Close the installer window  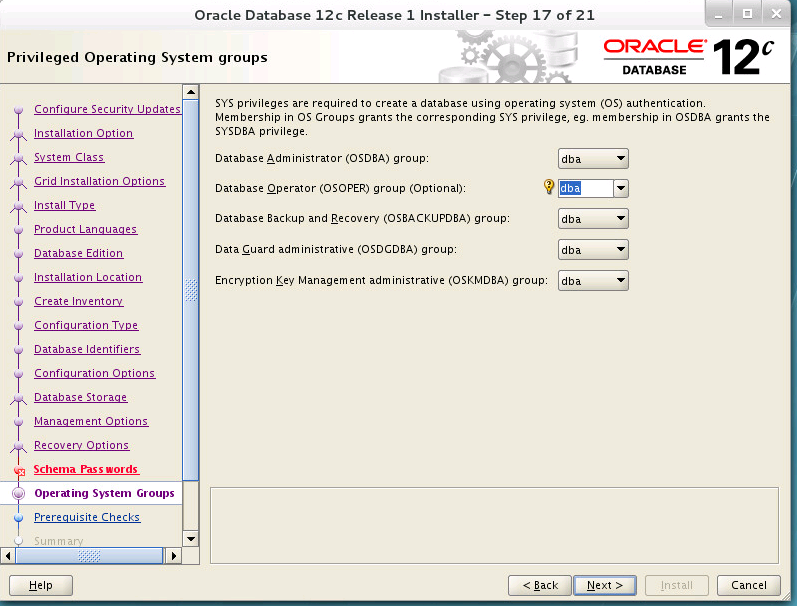point(776,14)
